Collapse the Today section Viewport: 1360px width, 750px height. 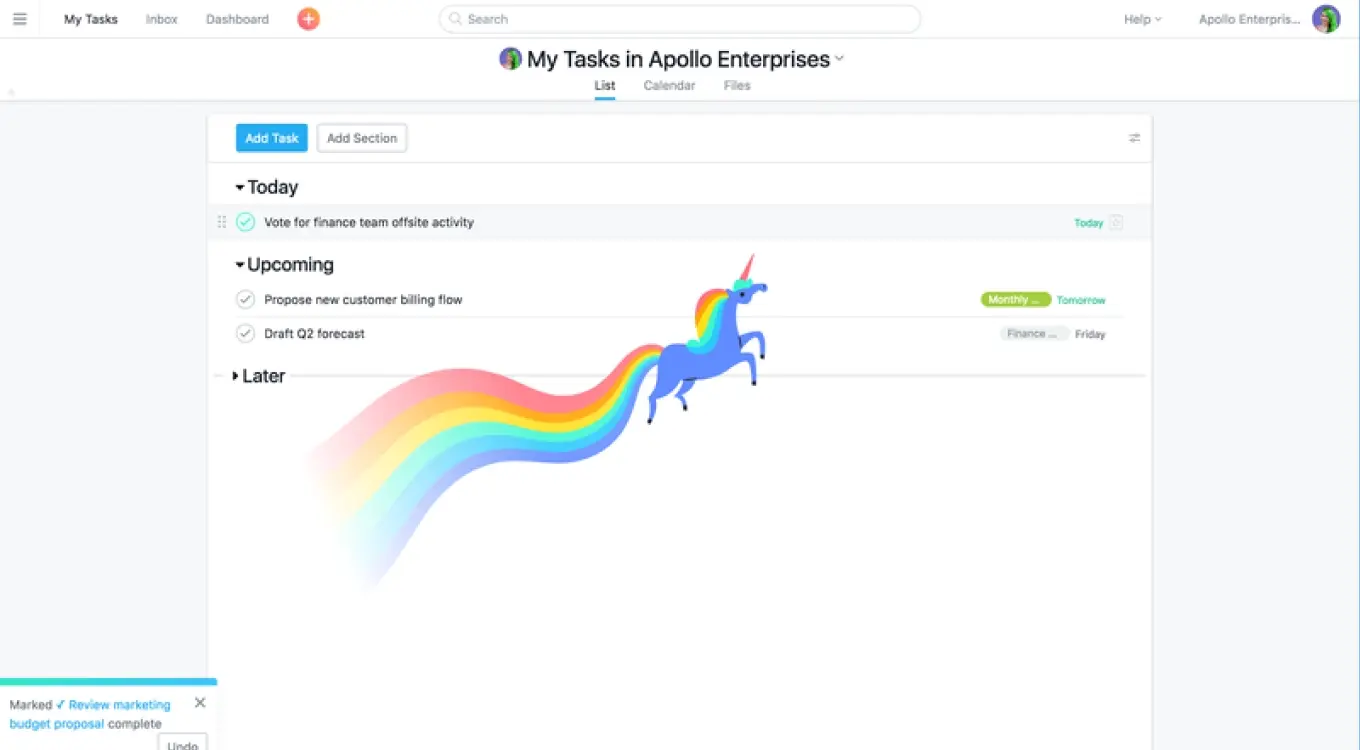(x=240, y=188)
